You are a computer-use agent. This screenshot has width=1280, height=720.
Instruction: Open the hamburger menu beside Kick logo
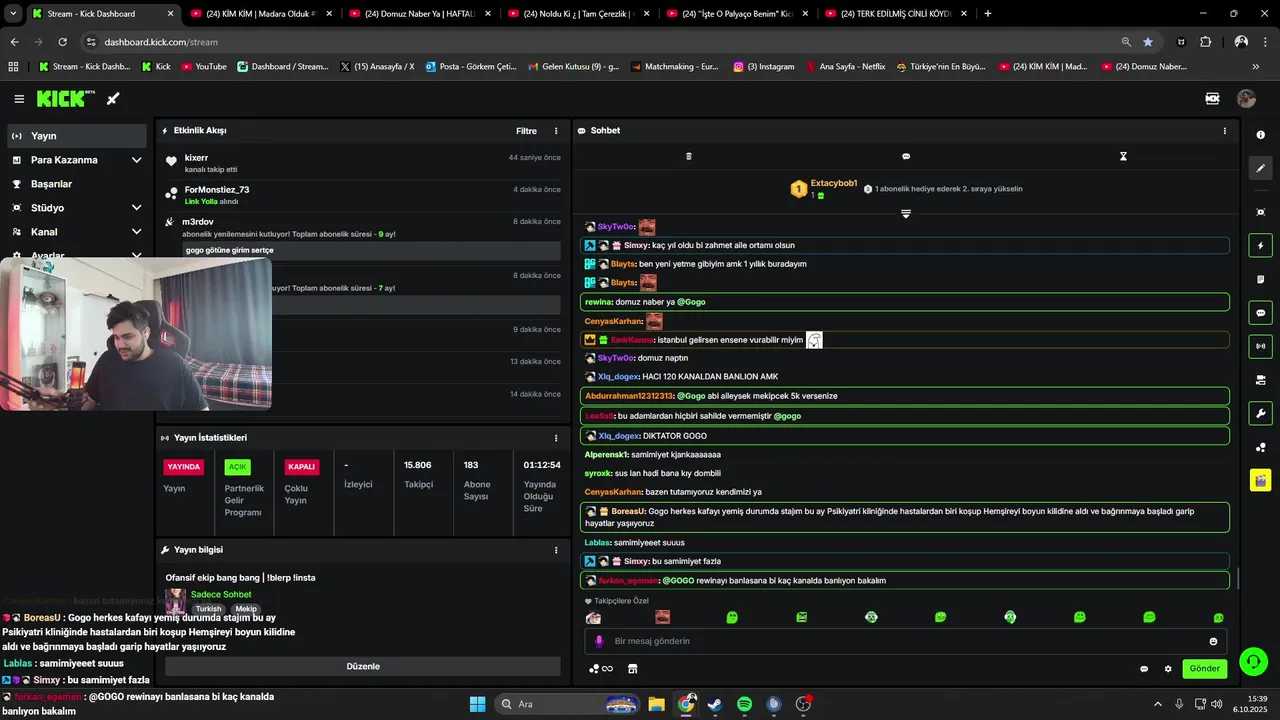click(x=19, y=99)
